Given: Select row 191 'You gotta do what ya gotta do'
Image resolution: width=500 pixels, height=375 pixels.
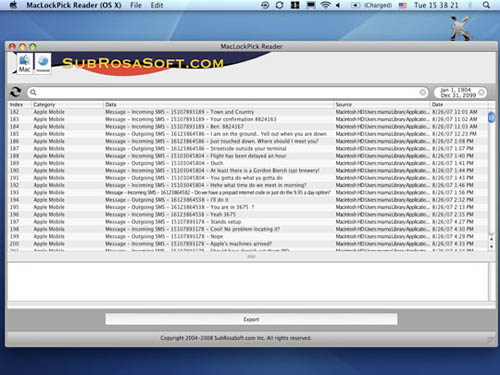Looking at the screenshot, I should (248, 178).
